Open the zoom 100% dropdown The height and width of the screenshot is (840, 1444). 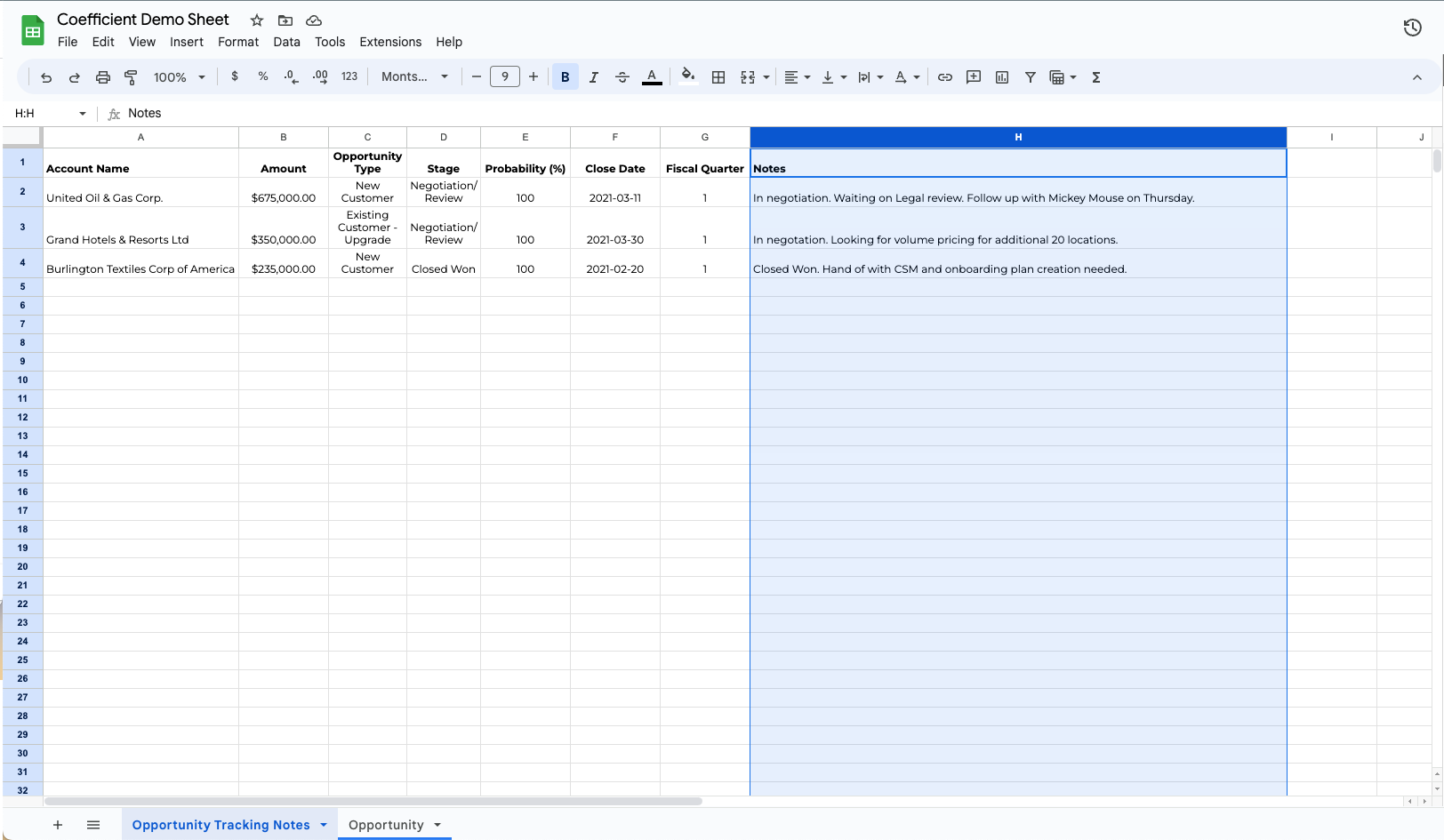179,77
